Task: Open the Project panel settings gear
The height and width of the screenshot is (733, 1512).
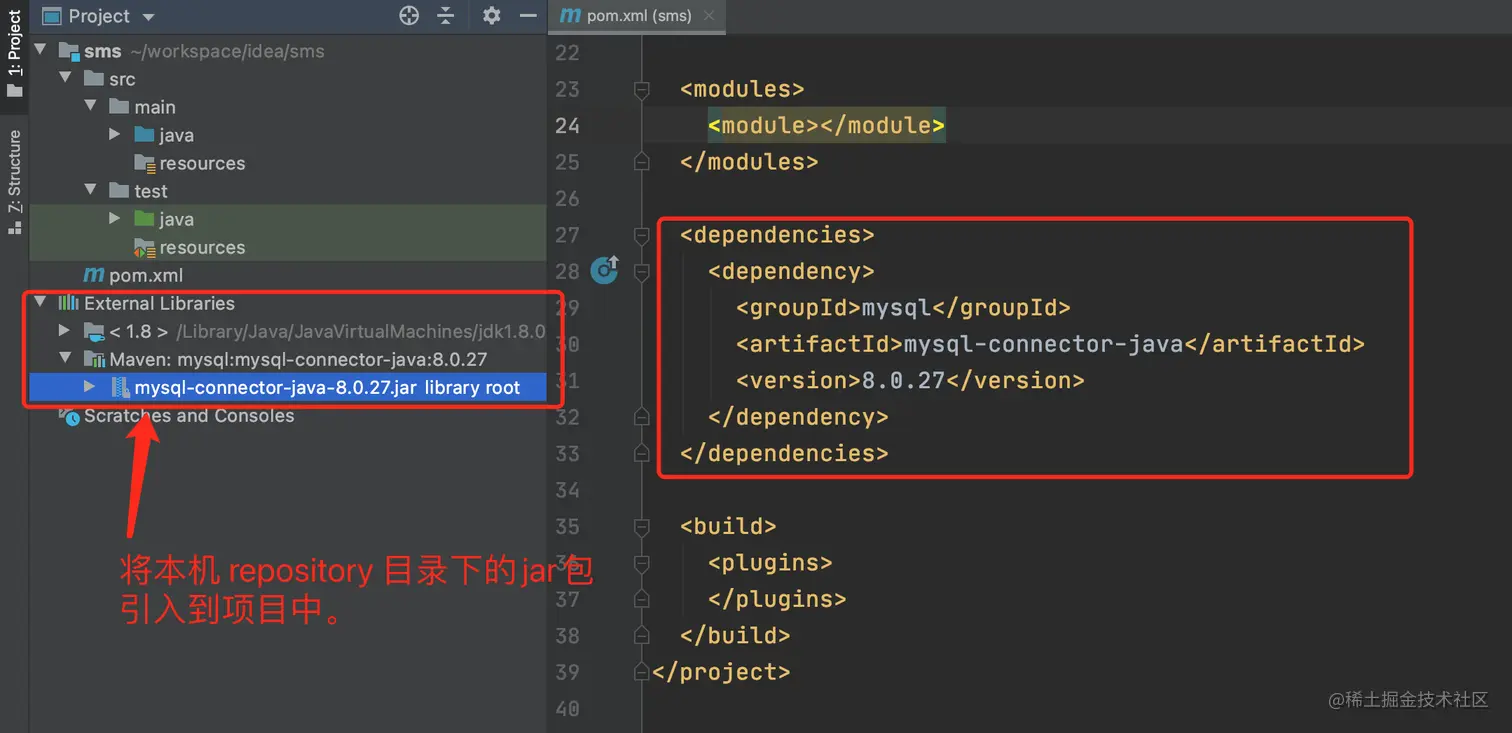Action: point(491,16)
